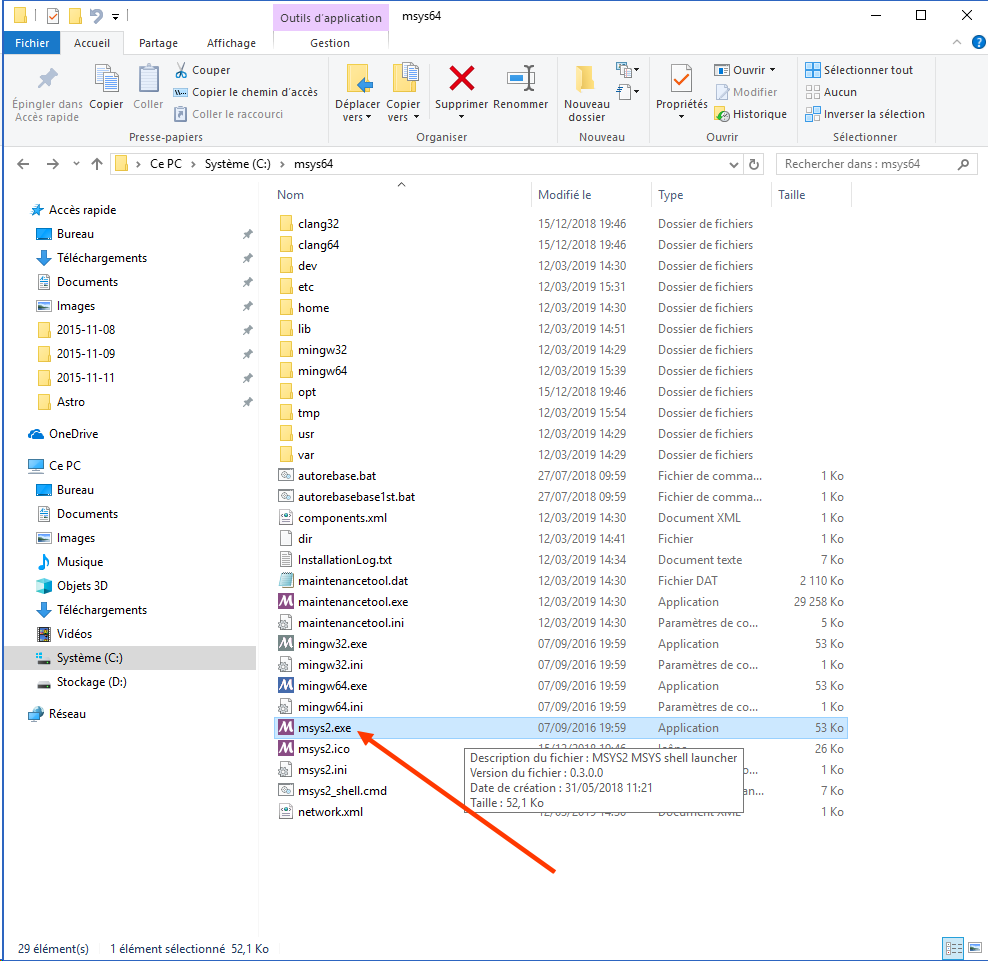Open the new item dropdown in Nouveau group
Screen dimensions: 988x961
point(628,69)
